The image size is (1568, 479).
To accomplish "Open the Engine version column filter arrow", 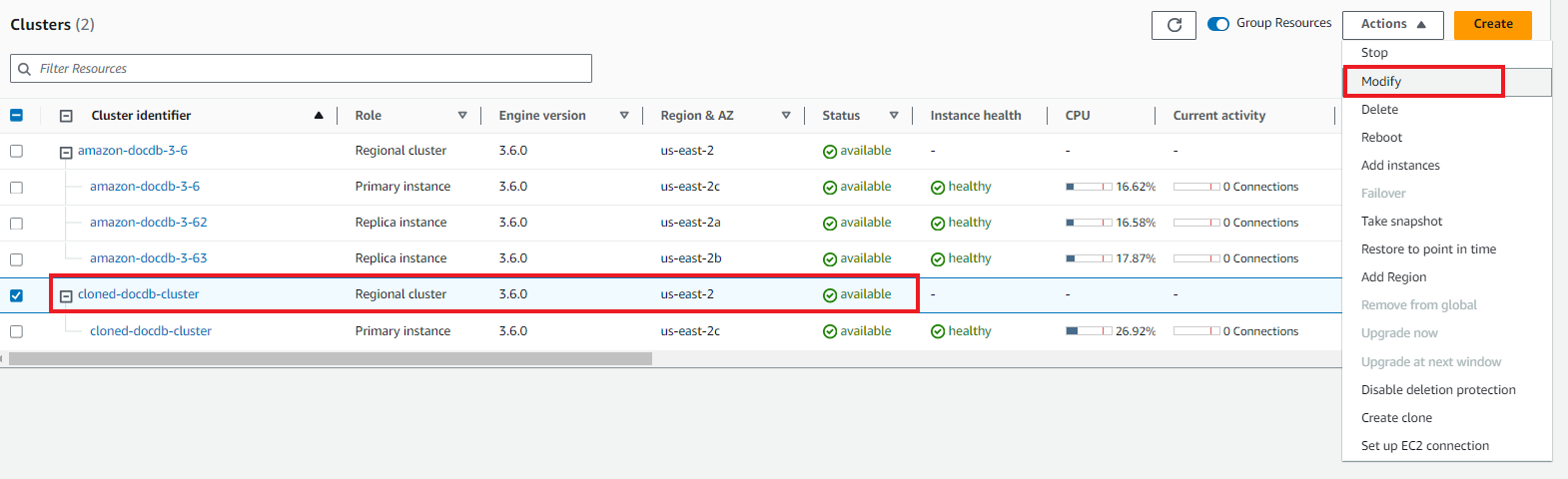I will click(x=624, y=116).
